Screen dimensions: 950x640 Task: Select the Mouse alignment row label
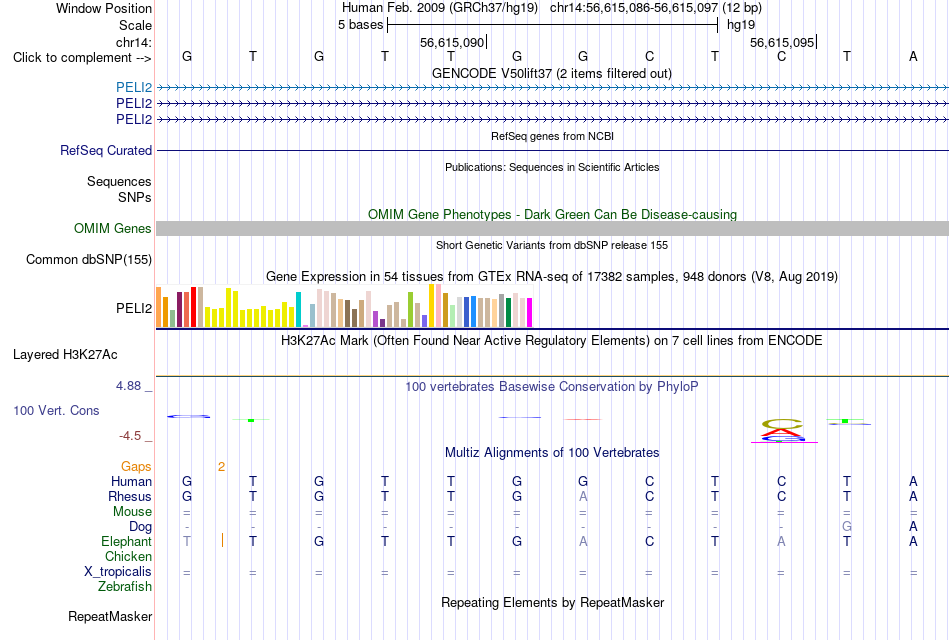point(133,512)
